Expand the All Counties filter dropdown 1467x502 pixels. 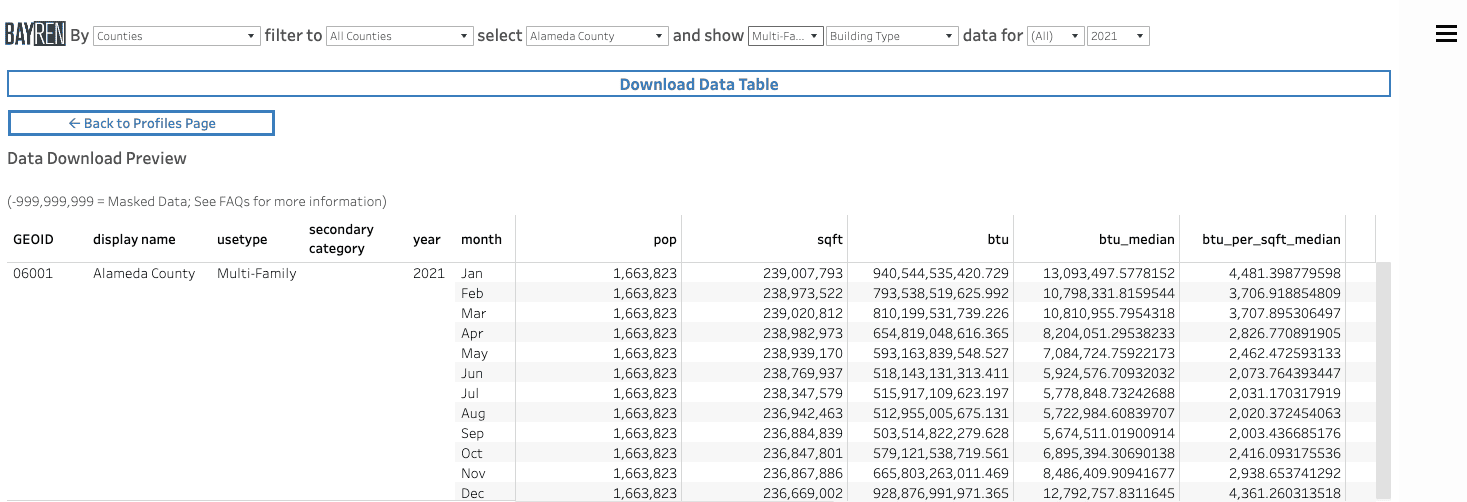tap(398, 36)
